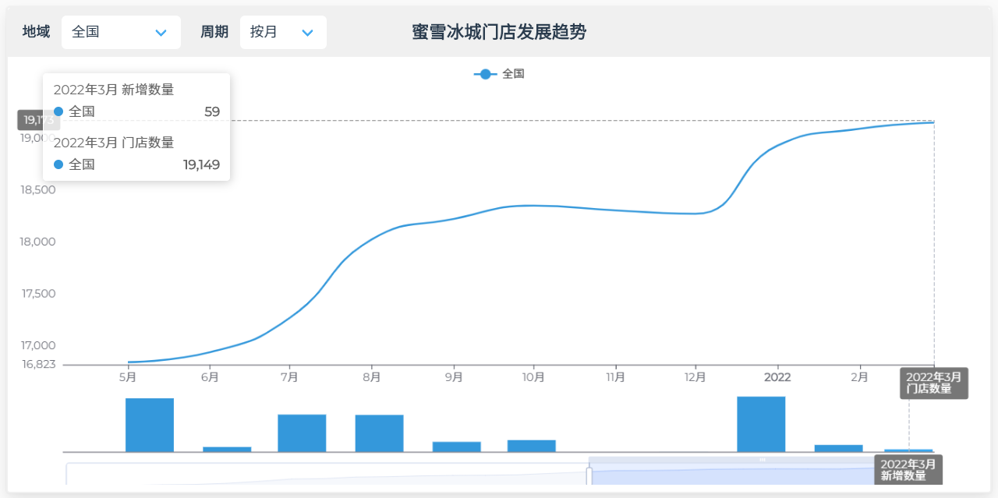Click the 2022 label on the x-axis

pos(777,378)
